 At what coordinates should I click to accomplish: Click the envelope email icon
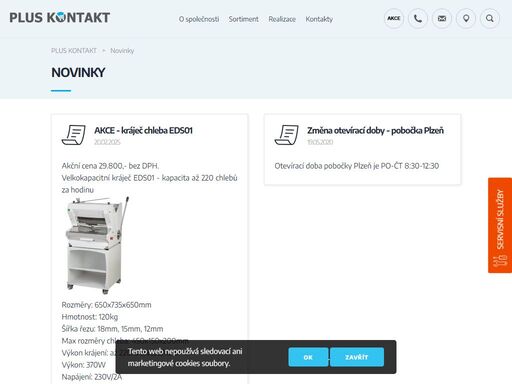point(442,18)
